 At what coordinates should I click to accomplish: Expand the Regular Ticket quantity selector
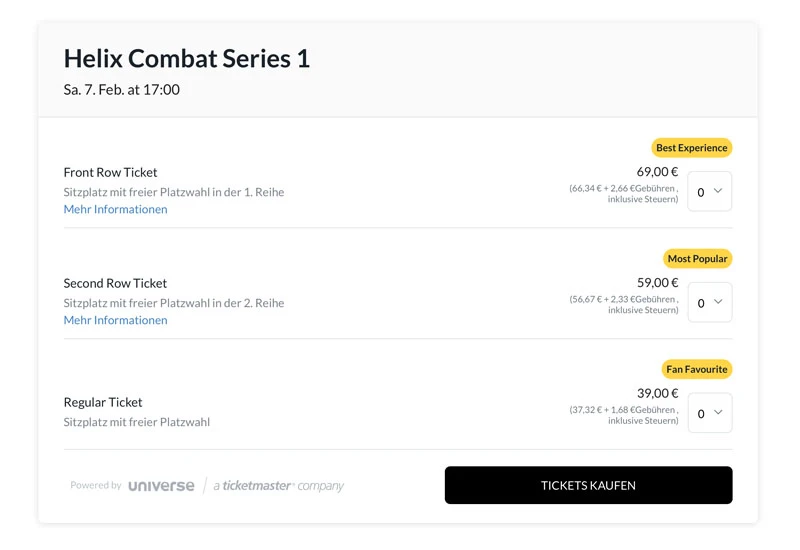point(709,413)
